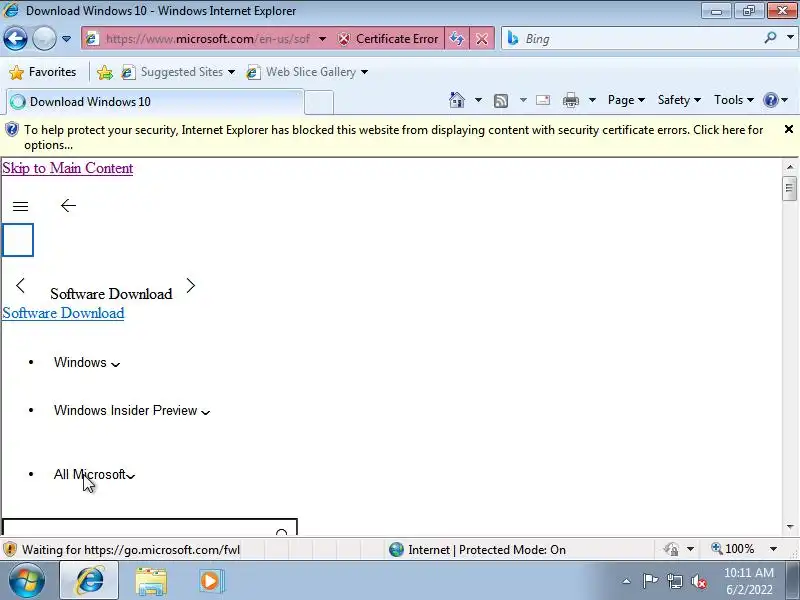Screen dimensions: 800x600
Task: Expand the address bar URL history dropdown
Action: coord(322,39)
